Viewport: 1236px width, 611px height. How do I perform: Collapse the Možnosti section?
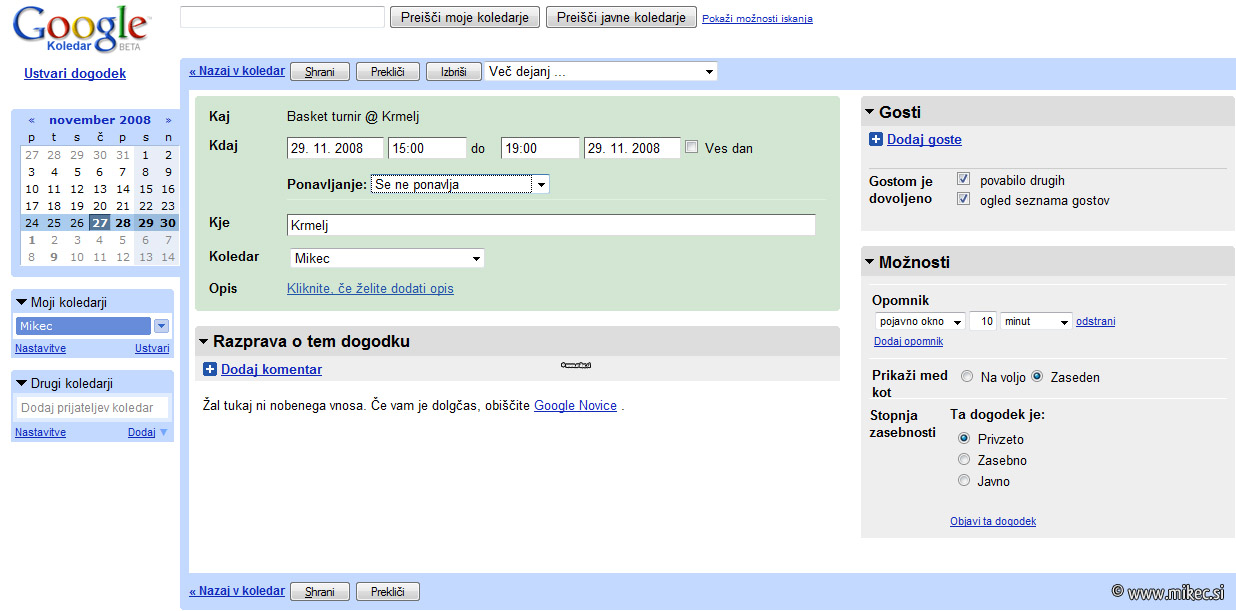869,262
